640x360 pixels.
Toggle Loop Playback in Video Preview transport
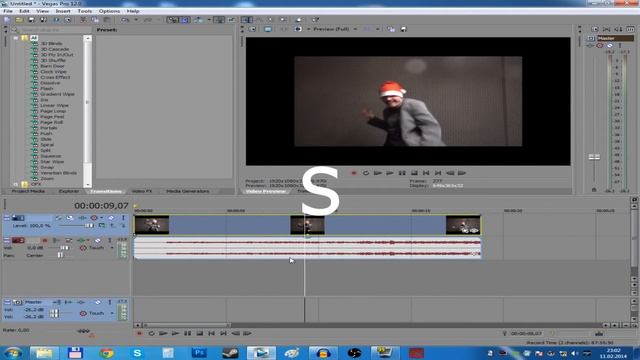(x=366, y=173)
